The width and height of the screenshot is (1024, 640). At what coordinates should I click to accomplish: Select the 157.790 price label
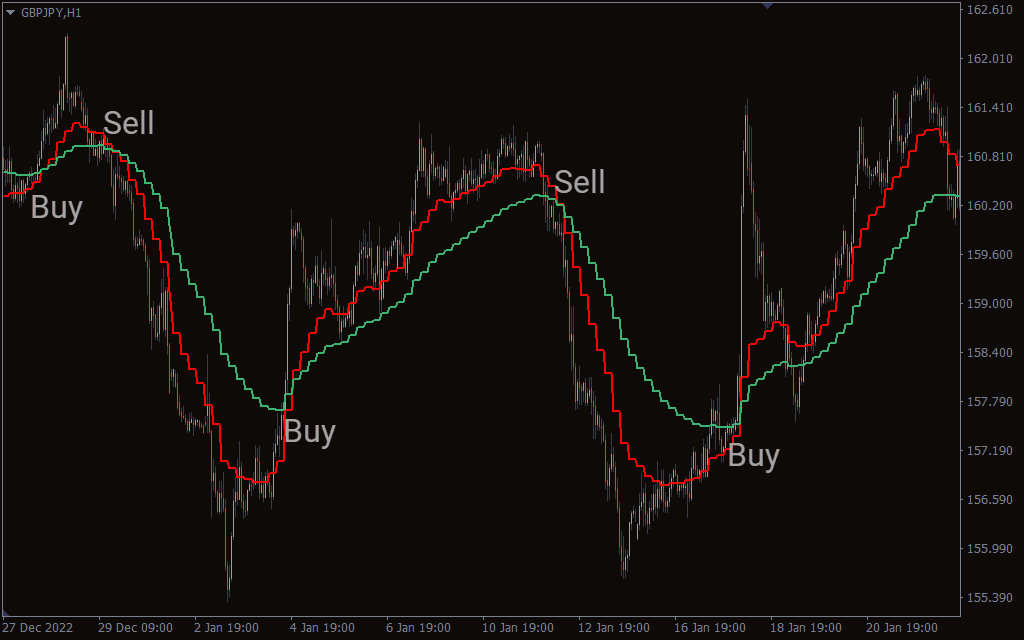(x=989, y=402)
